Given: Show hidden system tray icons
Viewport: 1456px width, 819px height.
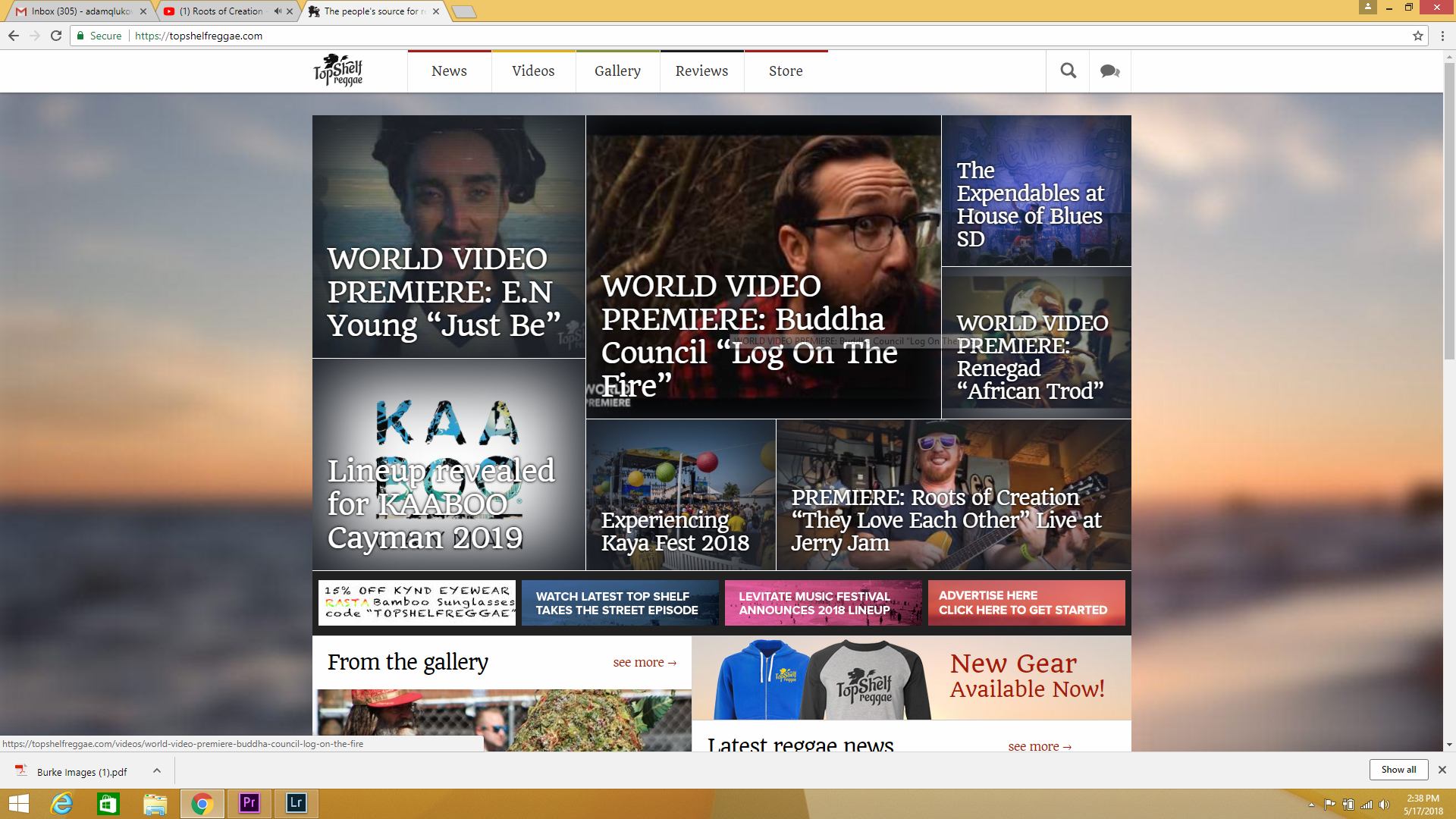Looking at the screenshot, I should coord(1311,805).
